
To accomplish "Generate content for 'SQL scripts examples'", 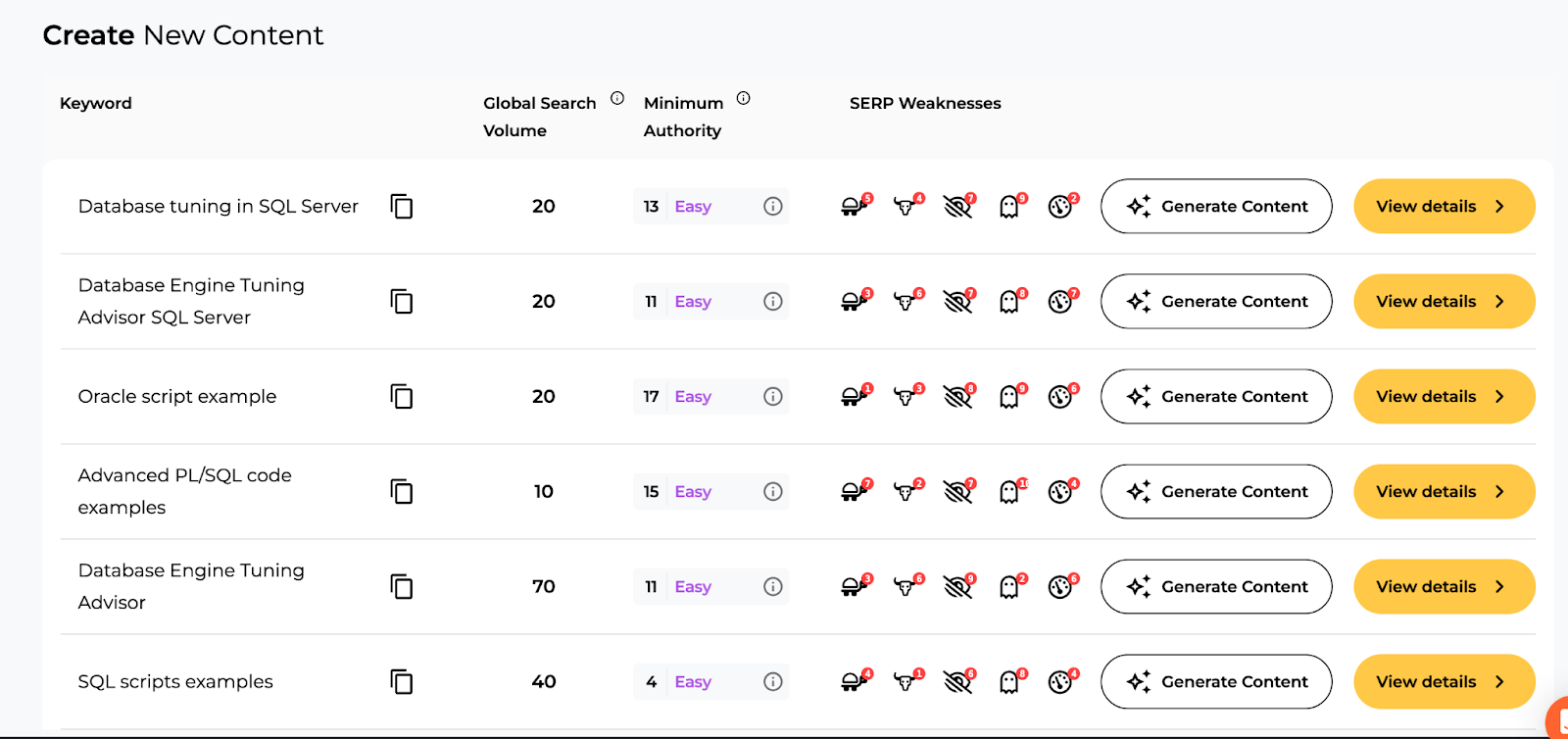I will (1216, 682).
